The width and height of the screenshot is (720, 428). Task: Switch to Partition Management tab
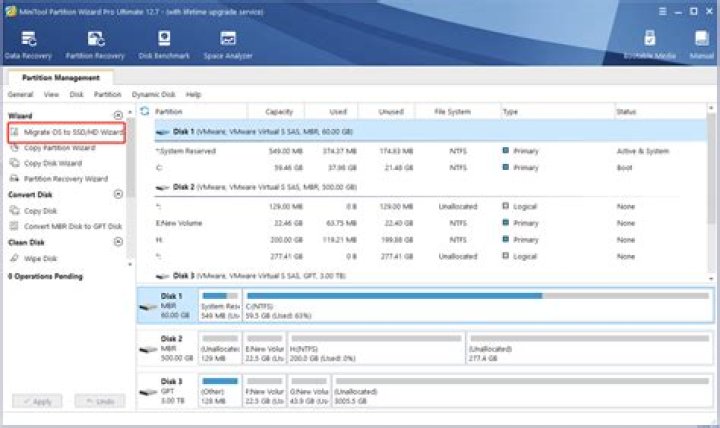pyautogui.click(x=61, y=78)
